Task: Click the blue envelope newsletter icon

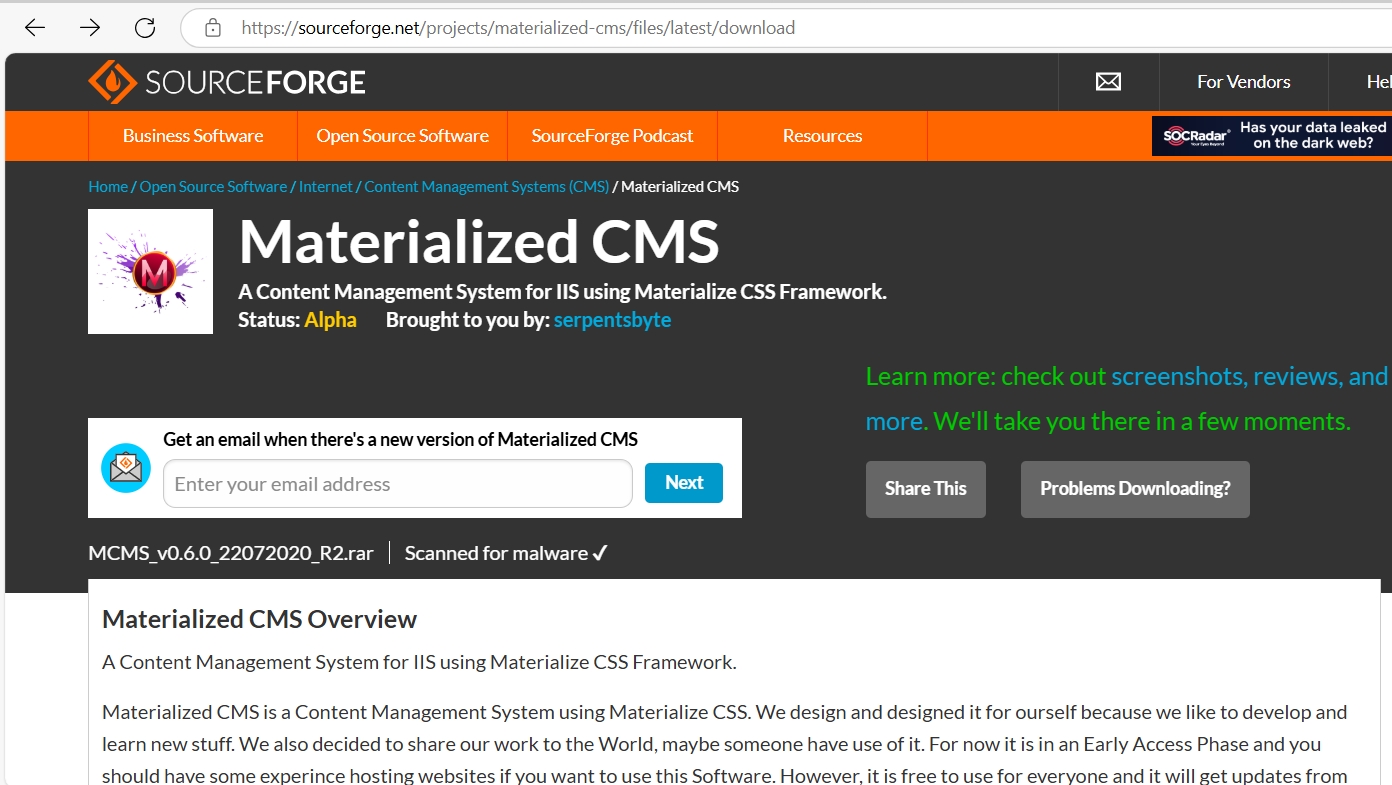Action: point(126,468)
